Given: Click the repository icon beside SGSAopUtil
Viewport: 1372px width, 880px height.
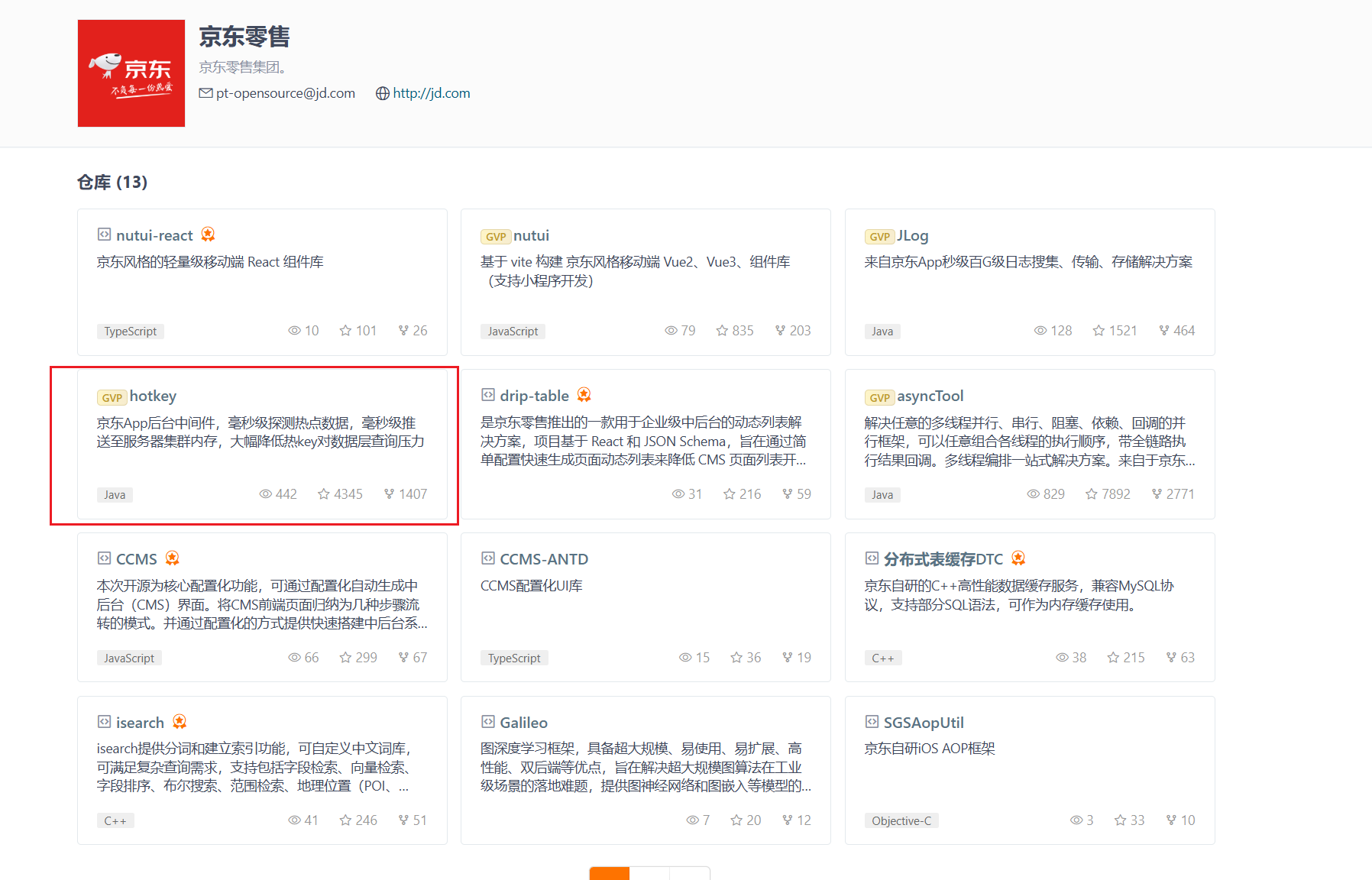Looking at the screenshot, I should click(872, 722).
